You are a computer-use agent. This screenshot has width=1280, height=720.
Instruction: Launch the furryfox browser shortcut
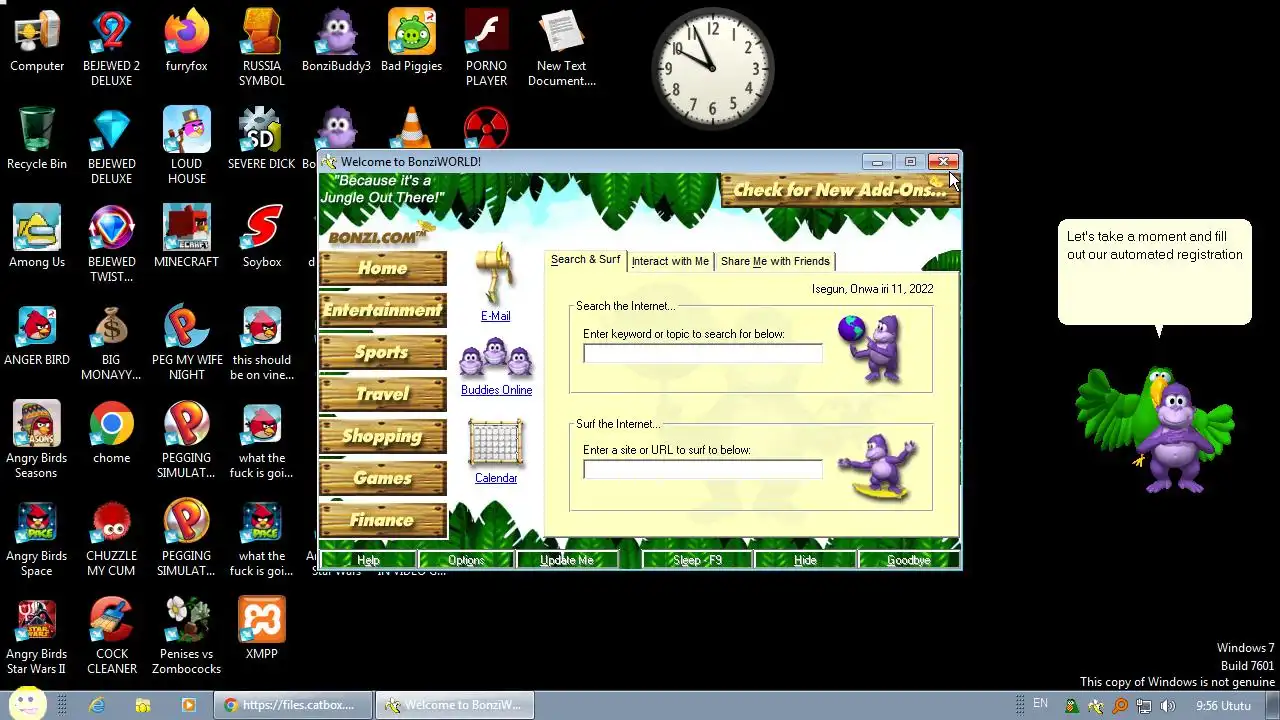(x=186, y=42)
